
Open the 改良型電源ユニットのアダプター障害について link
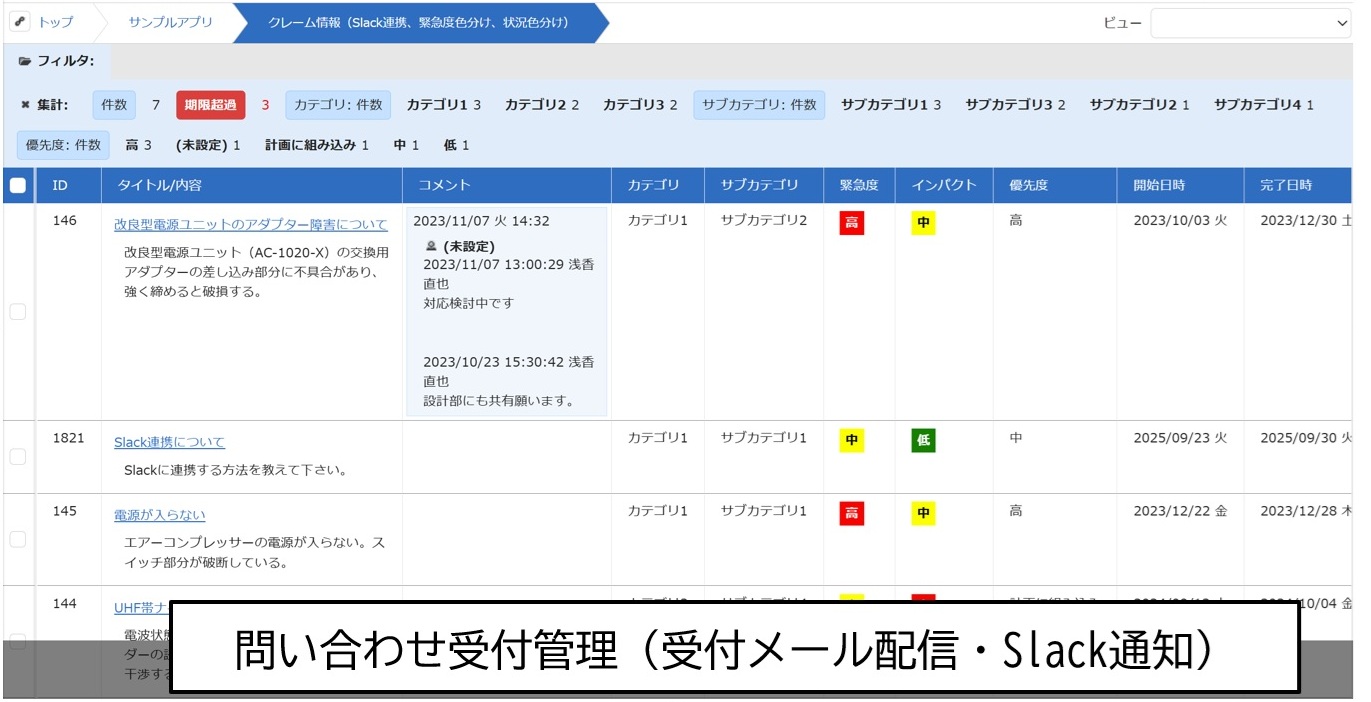click(x=250, y=224)
